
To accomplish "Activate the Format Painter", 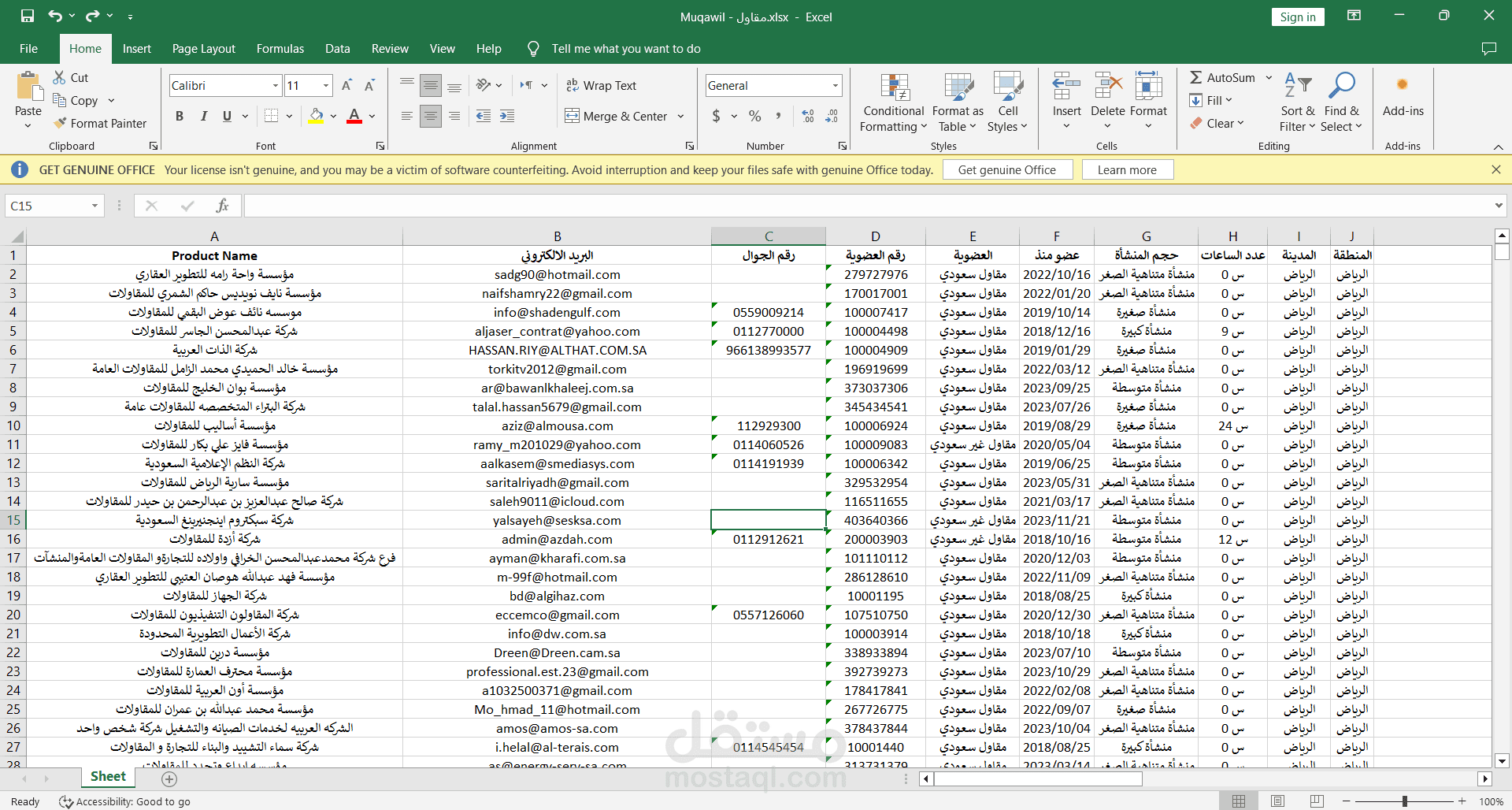I will [x=100, y=123].
